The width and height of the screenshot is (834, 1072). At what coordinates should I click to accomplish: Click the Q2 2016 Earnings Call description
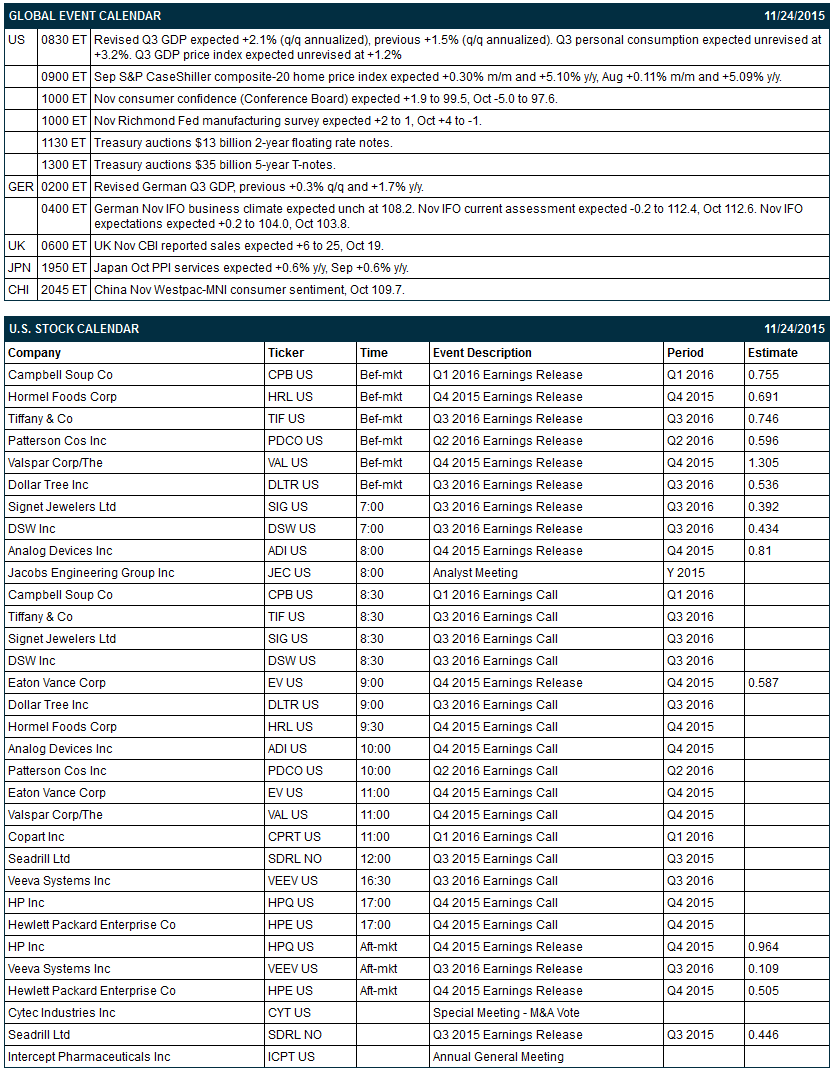(495, 770)
